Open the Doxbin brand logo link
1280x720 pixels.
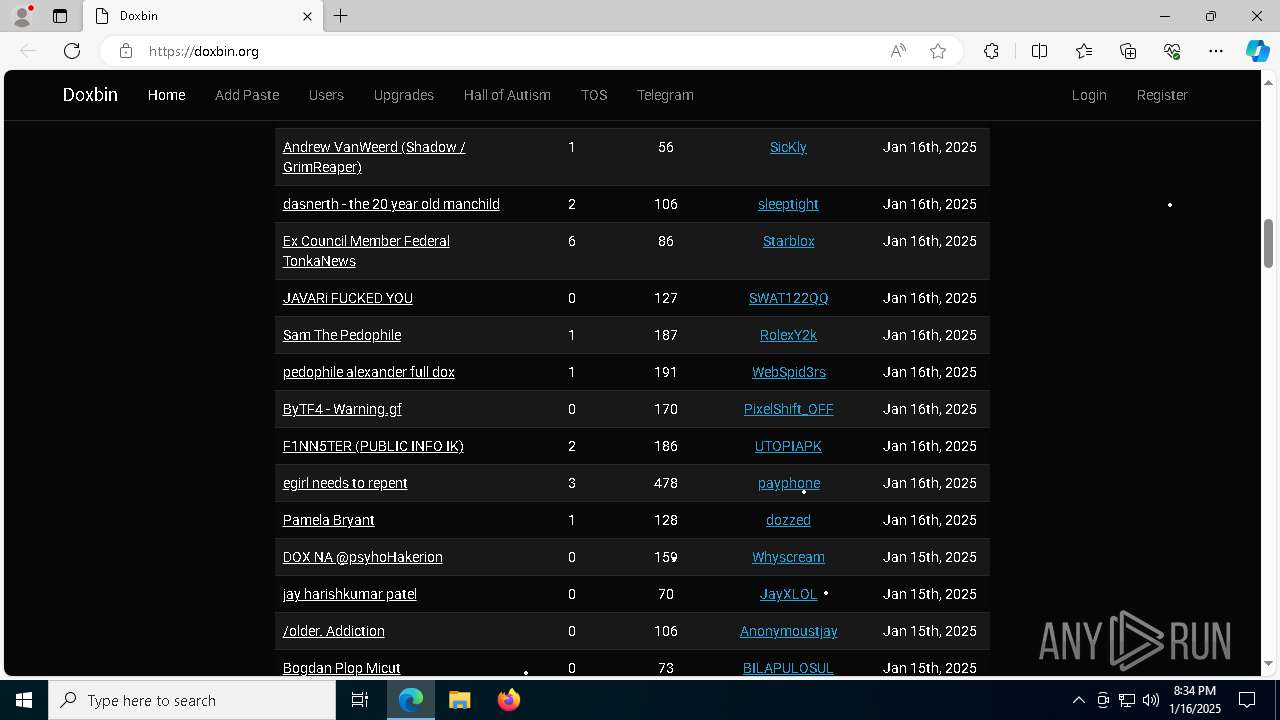90,95
